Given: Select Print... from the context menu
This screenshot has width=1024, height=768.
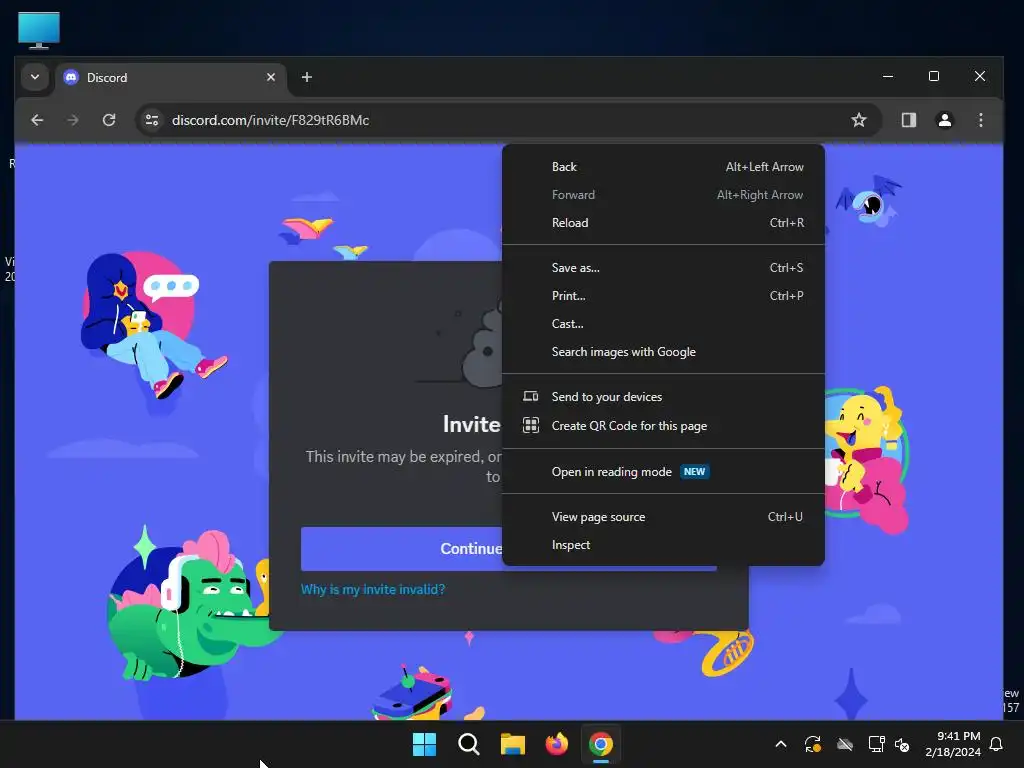Looking at the screenshot, I should click(664, 296).
